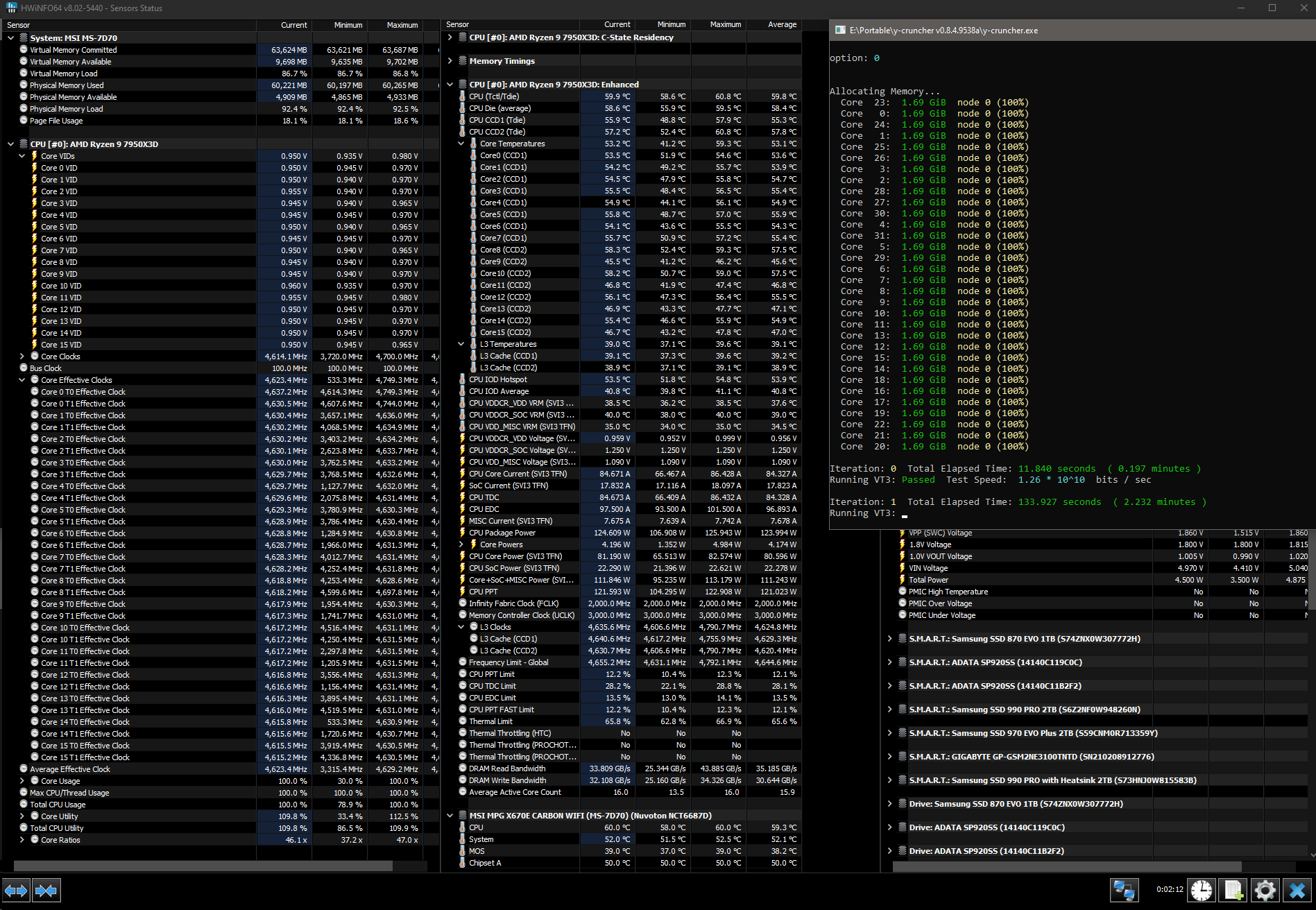Click the lightning icon next to Core 0 VID

[34, 168]
